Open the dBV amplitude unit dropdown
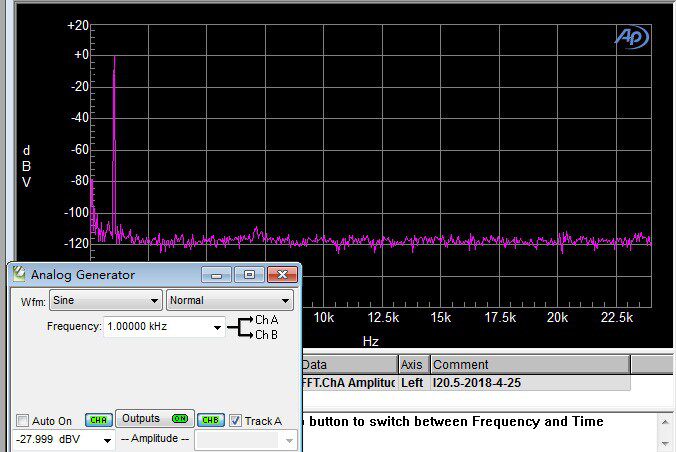Image resolution: width=676 pixels, height=452 pixels. [x=107, y=440]
